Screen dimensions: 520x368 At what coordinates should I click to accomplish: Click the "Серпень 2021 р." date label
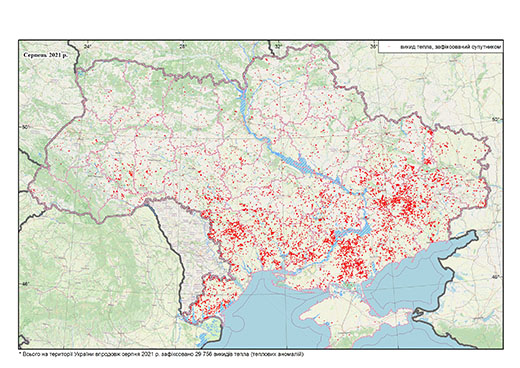pos(45,55)
